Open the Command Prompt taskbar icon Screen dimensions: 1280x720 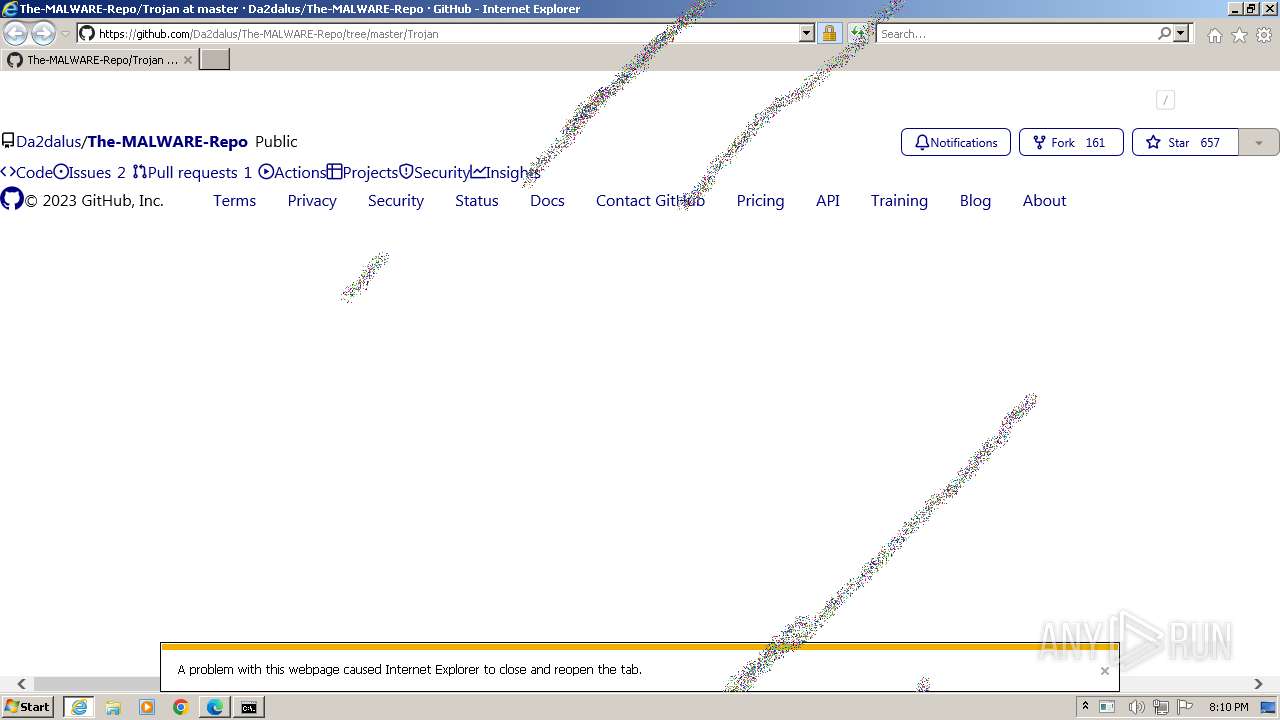249,707
